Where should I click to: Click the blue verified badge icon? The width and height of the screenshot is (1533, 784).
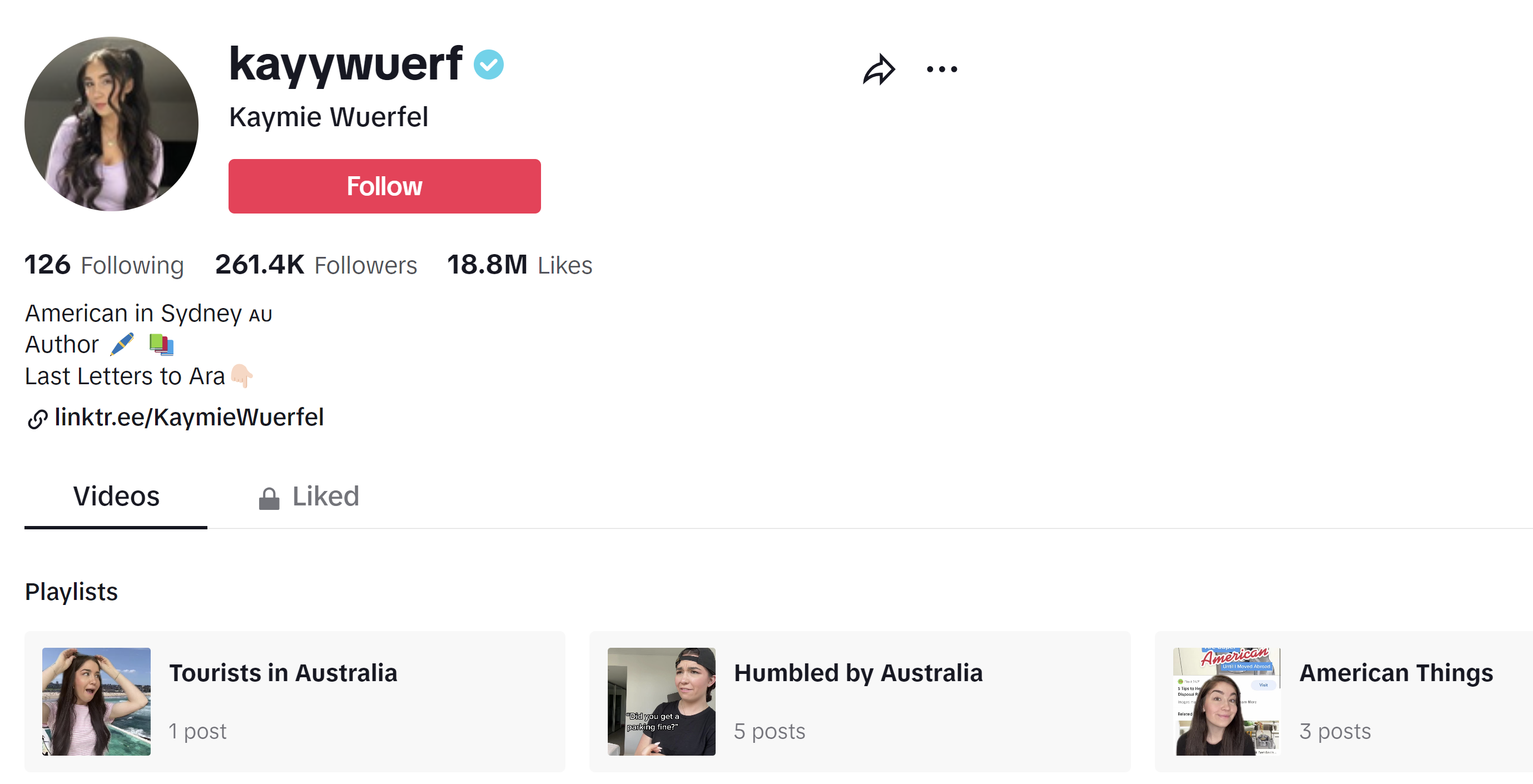(x=488, y=65)
